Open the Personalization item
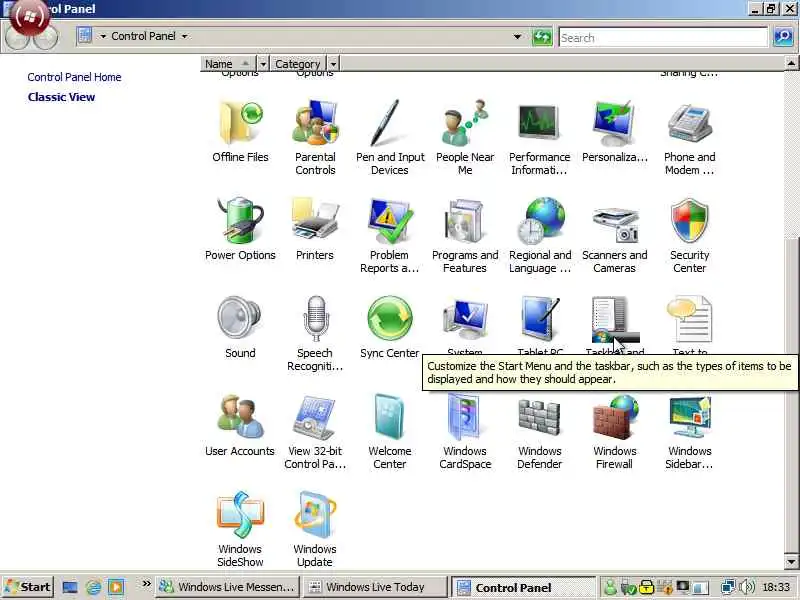Image resolution: width=800 pixels, height=600 pixels. pyautogui.click(x=614, y=131)
